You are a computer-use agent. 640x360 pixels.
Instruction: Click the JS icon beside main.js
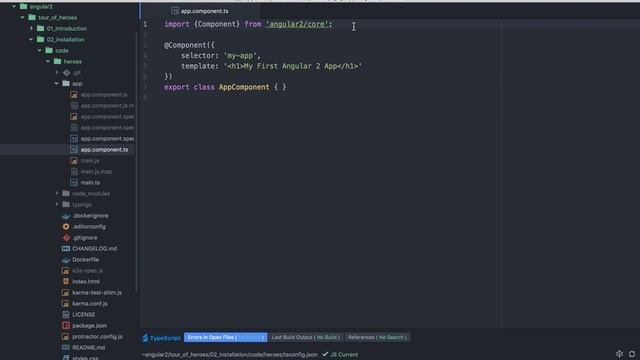(x=74, y=161)
